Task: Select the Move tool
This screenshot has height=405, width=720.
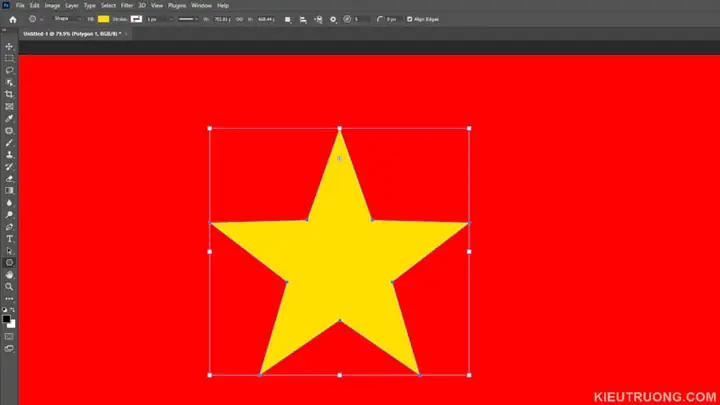Action: [x=9, y=46]
